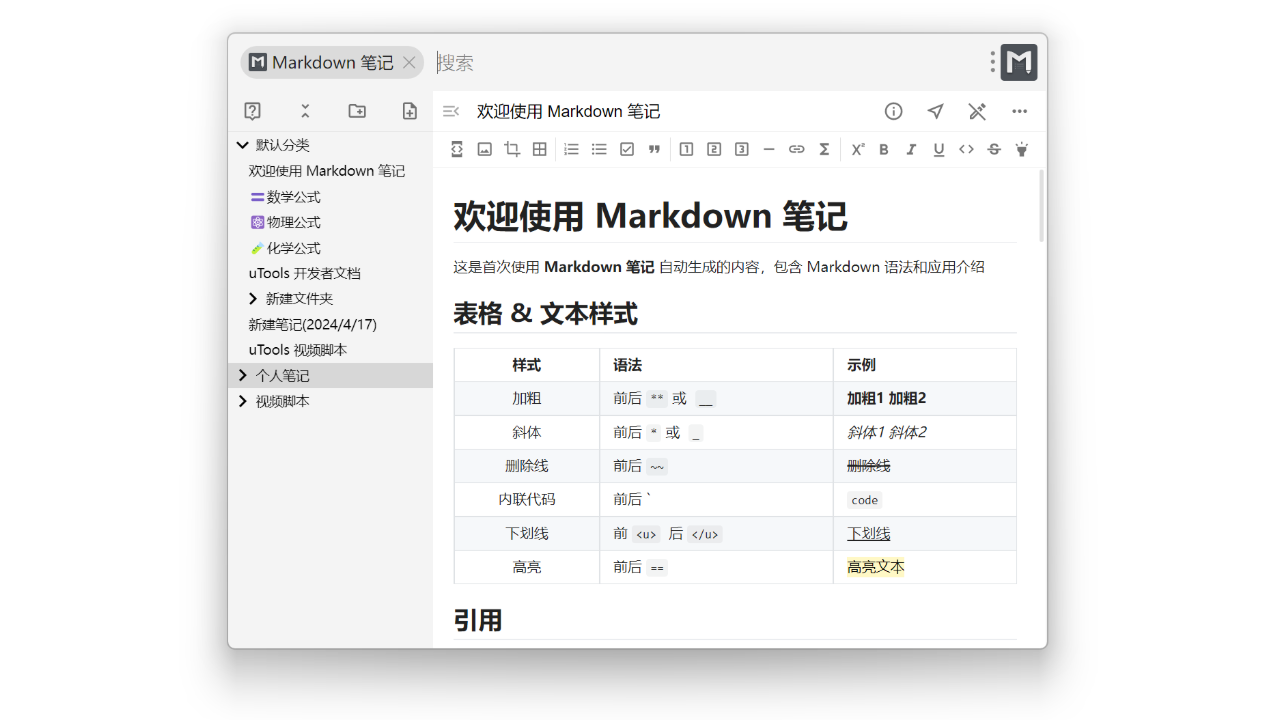Insert a table using the table icon

(539, 149)
